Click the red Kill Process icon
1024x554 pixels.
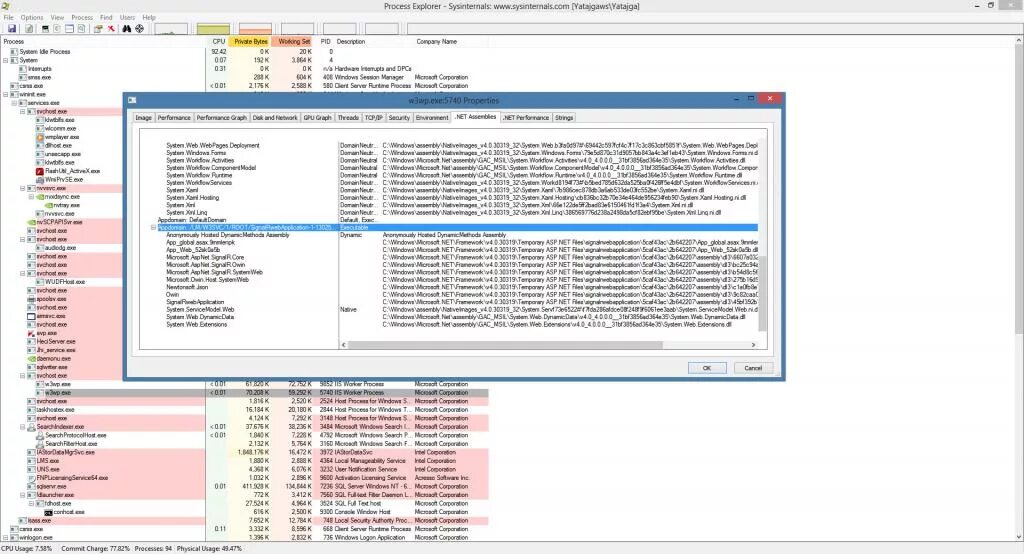(x=111, y=29)
